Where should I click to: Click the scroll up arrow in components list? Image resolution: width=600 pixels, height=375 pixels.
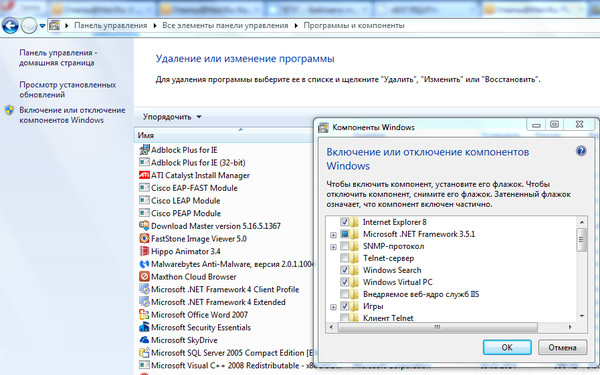tap(582, 222)
